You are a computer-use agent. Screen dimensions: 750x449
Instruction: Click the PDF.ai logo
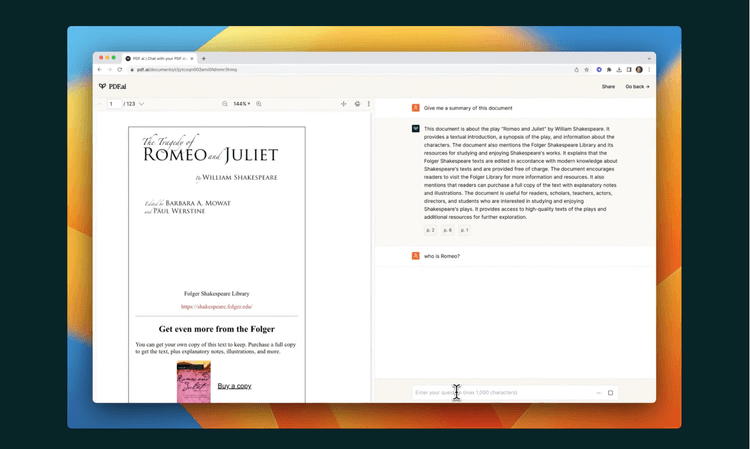112,87
